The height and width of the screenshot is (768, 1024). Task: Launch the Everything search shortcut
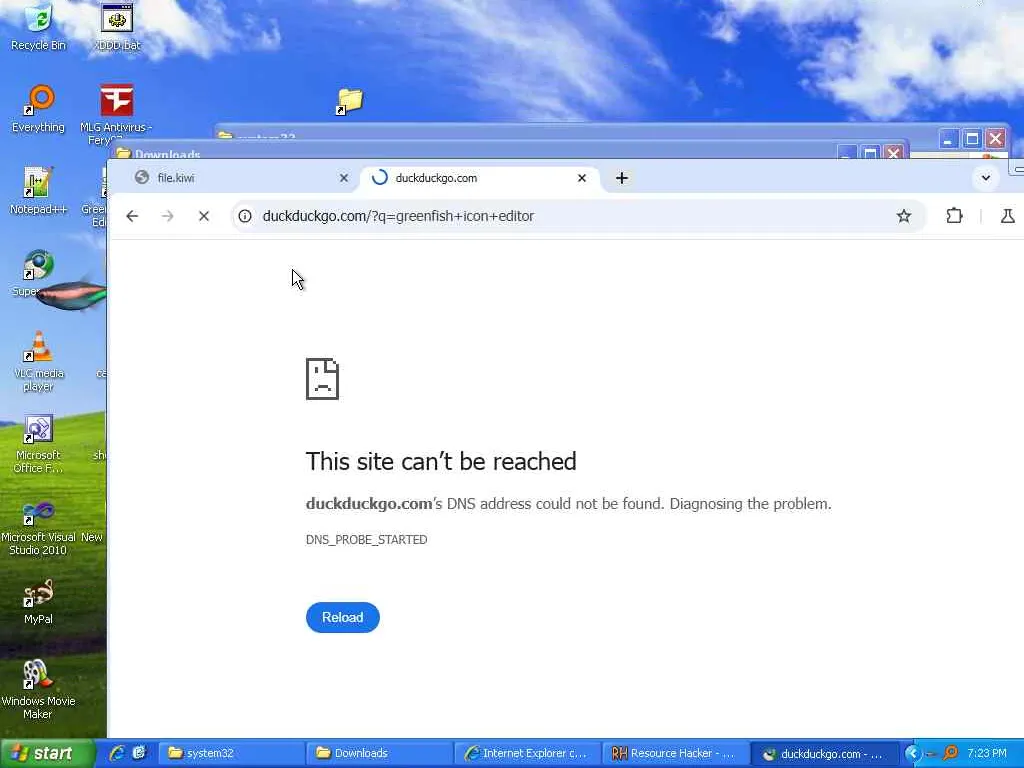39,108
